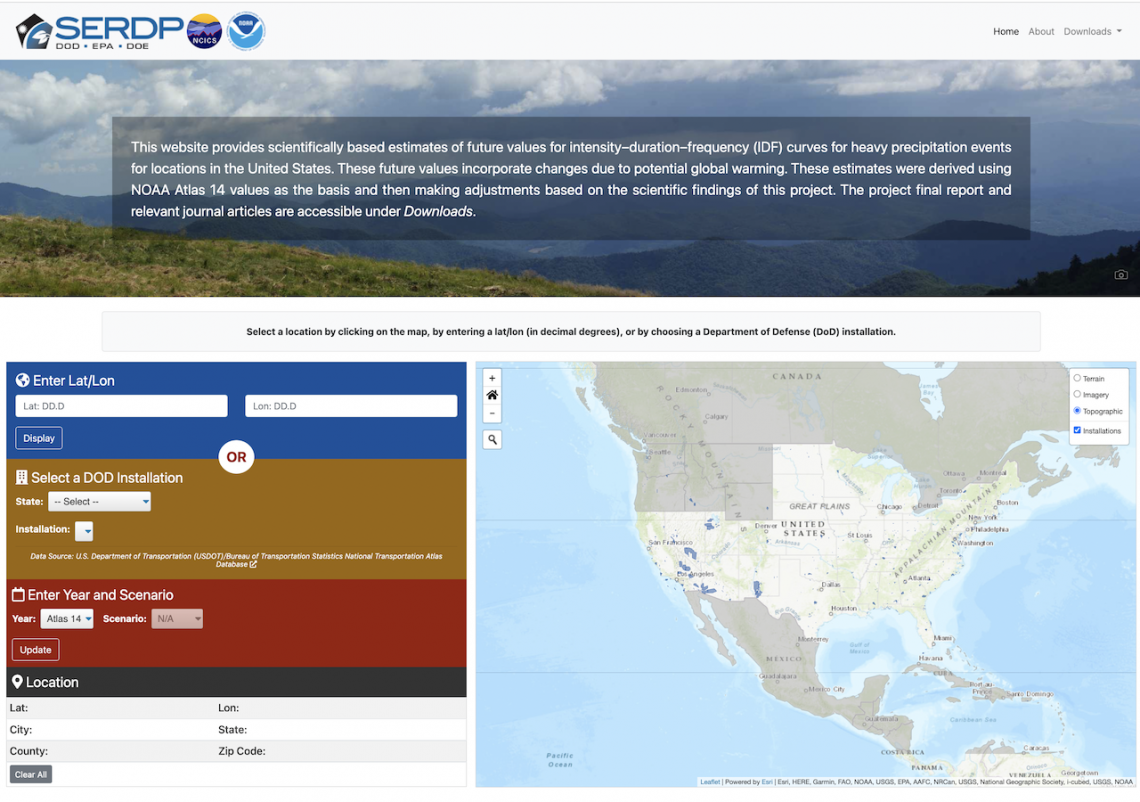Click the 'City:' label
The width and height of the screenshot is (1140, 802).
20,729
